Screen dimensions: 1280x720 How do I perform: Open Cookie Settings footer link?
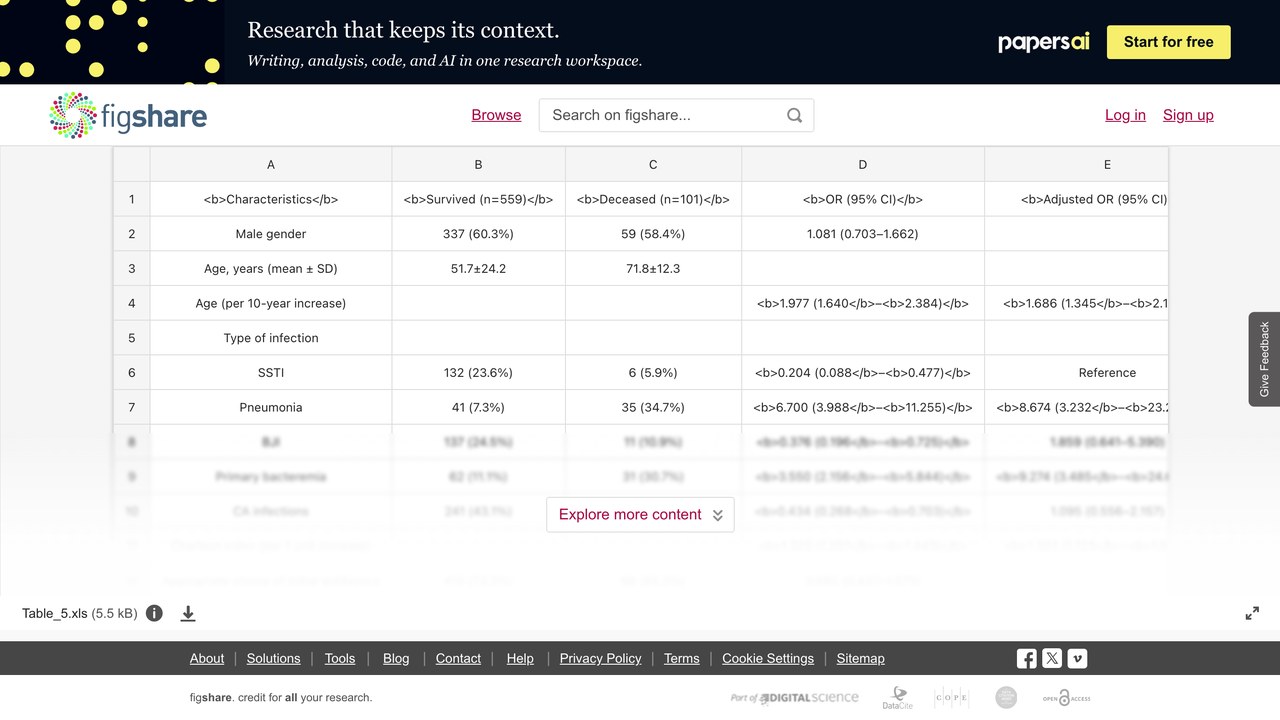768,658
